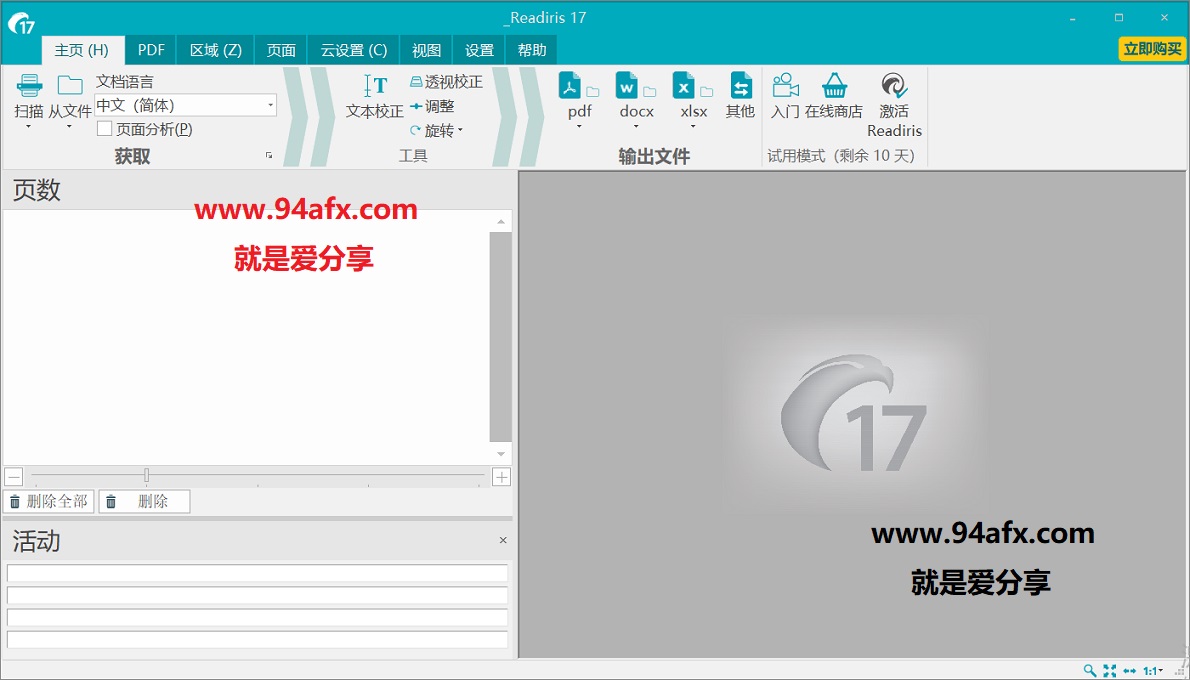Switch to the View (视图) tab
This screenshot has height=680, width=1190.
point(426,50)
